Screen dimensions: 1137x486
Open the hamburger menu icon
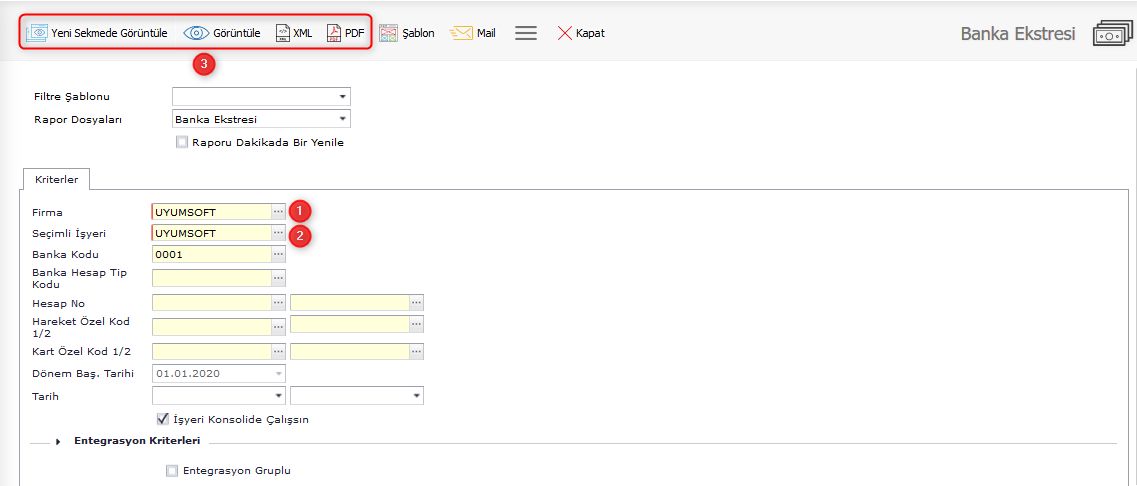pyautogui.click(x=526, y=33)
